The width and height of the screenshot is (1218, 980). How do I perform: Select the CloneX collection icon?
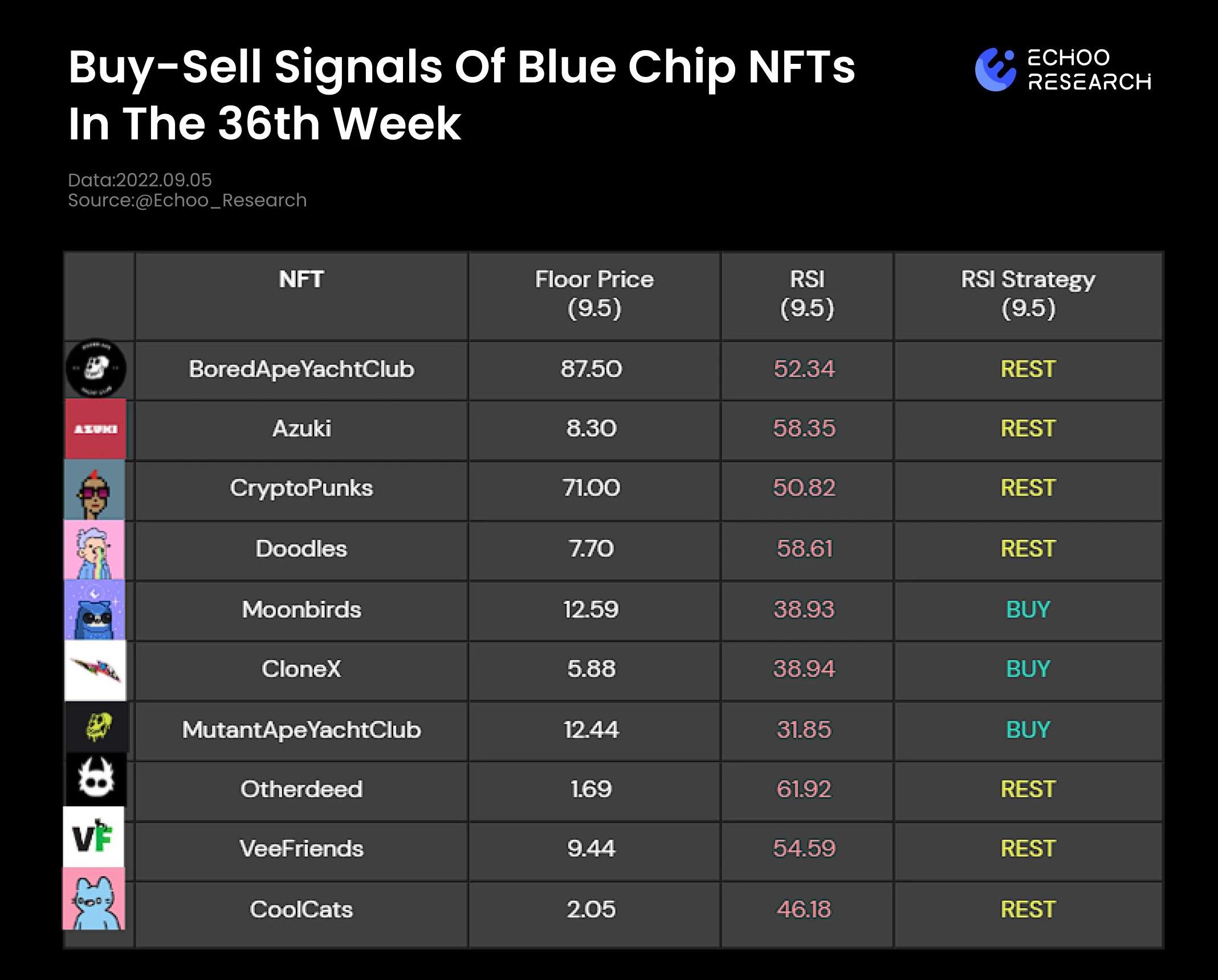pyautogui.click(x=95, y=670)
